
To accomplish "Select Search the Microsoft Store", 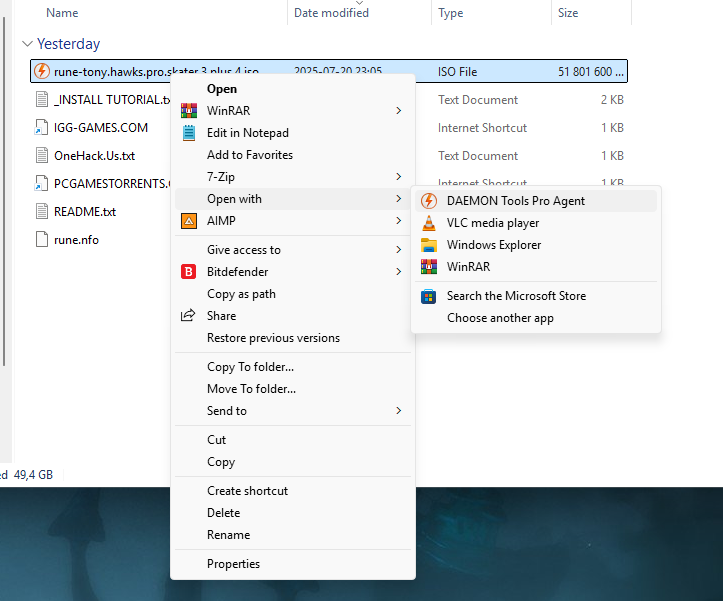I will tap(536, 296).
